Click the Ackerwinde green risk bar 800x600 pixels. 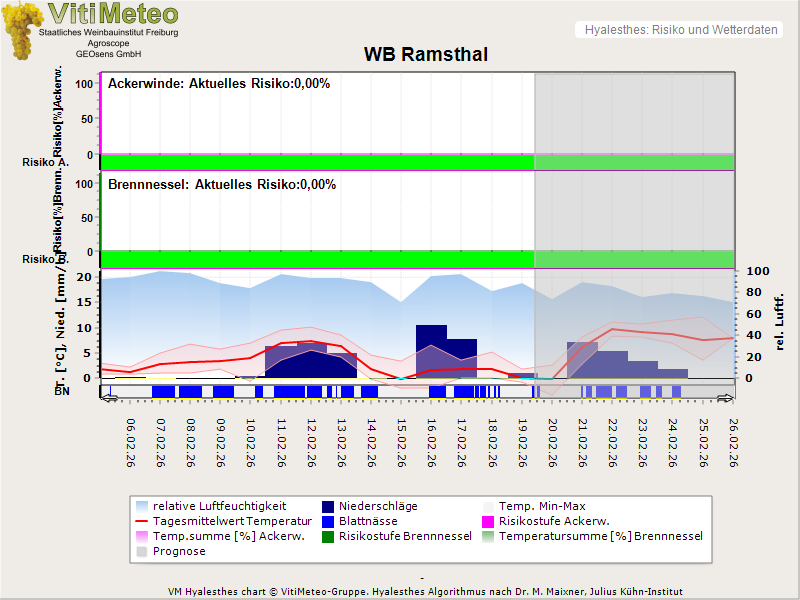(x=317, y=162)
